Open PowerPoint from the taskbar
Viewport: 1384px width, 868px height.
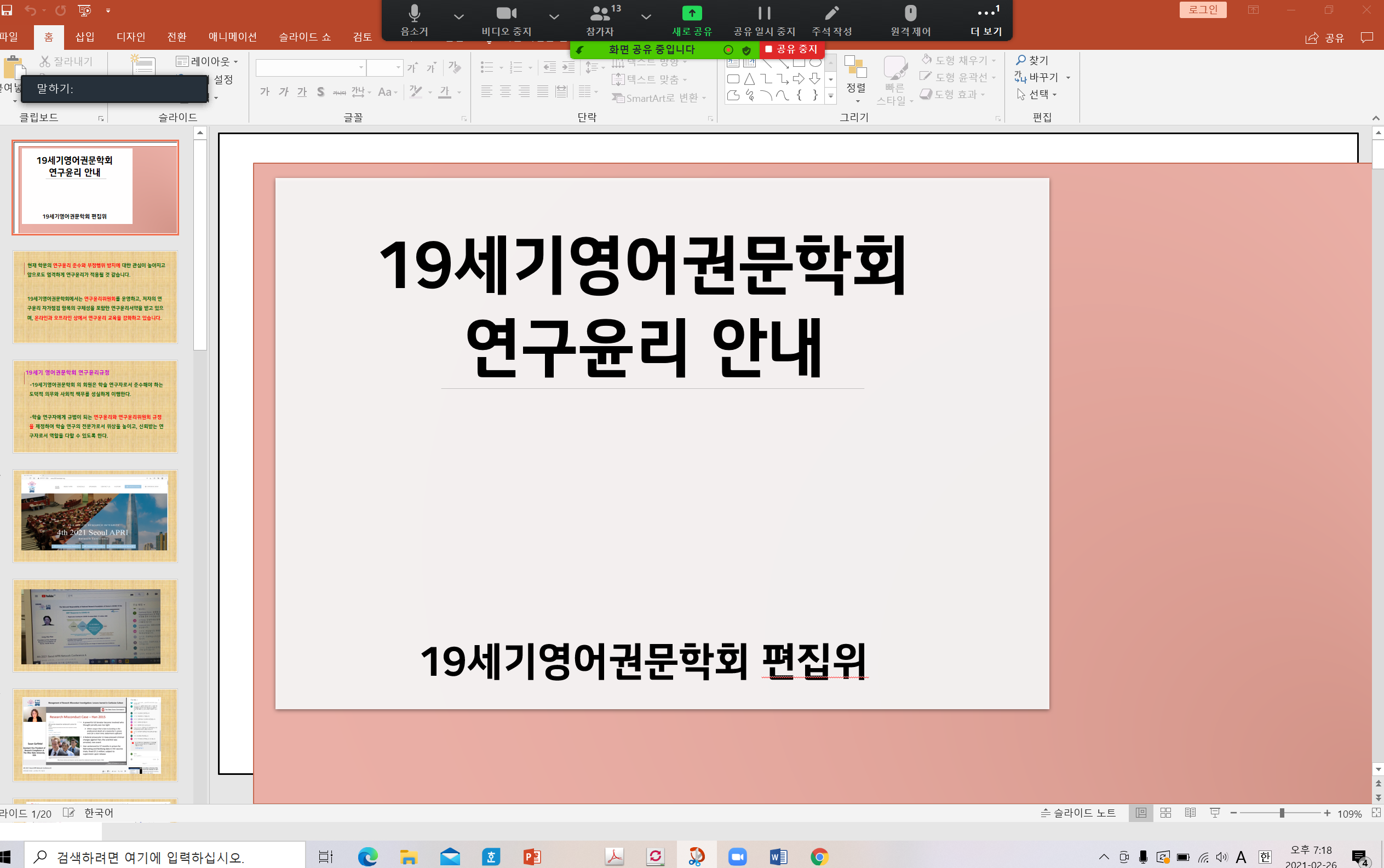[x=532, y=857]
